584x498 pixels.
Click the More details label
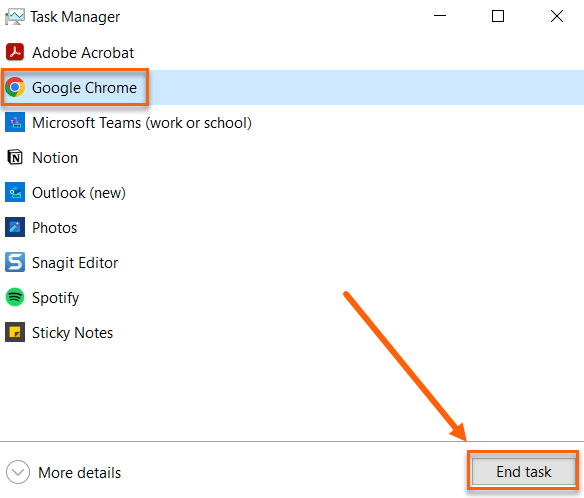(x=80, y=473)
